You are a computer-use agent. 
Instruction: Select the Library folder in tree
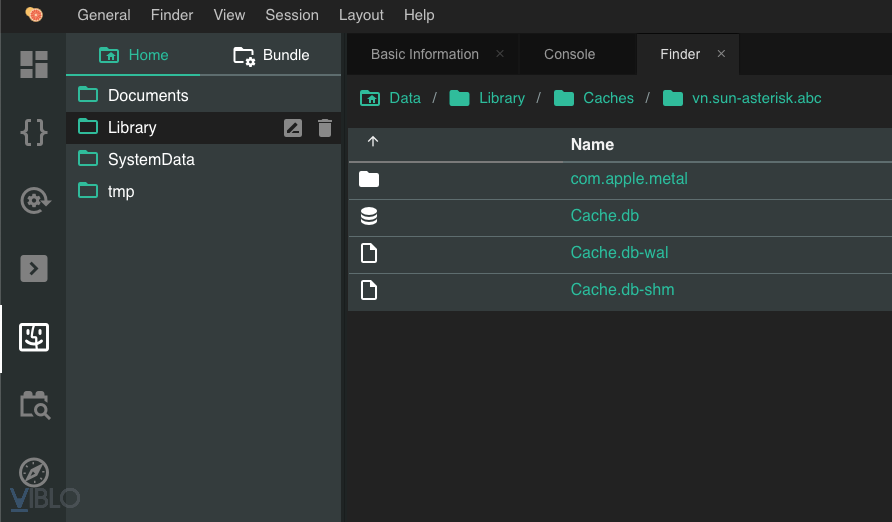pyautogui.click(x=204, y=127)
